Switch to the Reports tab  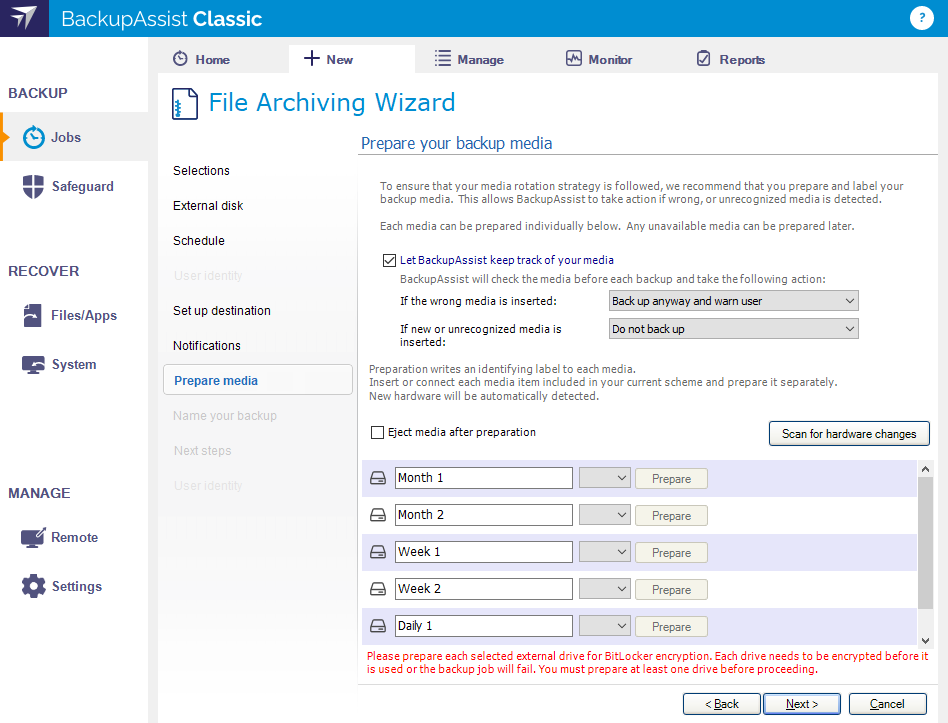730,60
